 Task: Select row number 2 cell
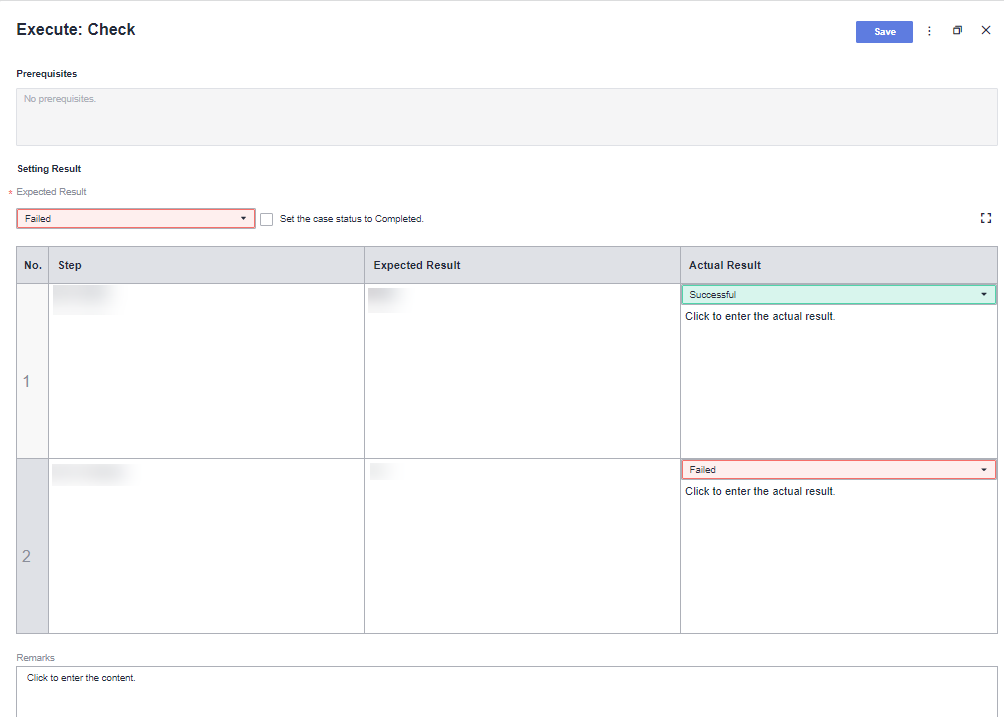pos(27,556)
